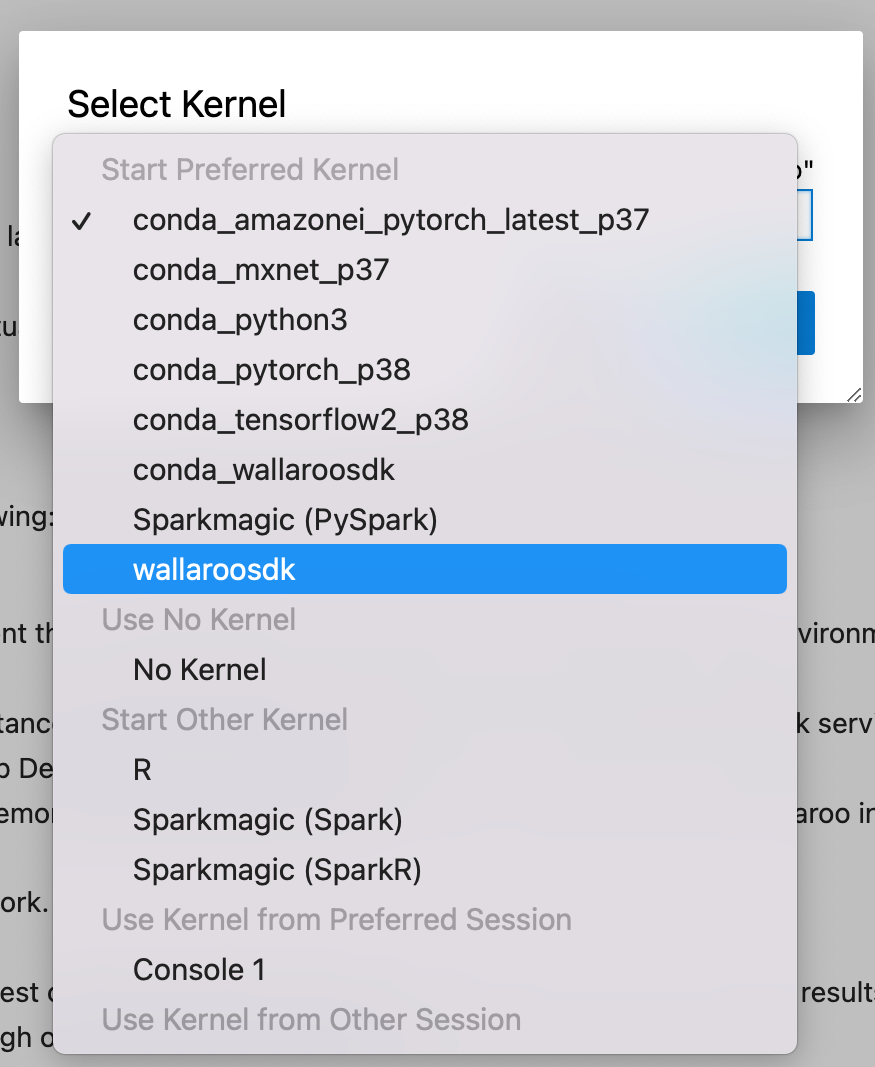Choose conda_mxnet_p37 from the kernel list

point(260,270)
